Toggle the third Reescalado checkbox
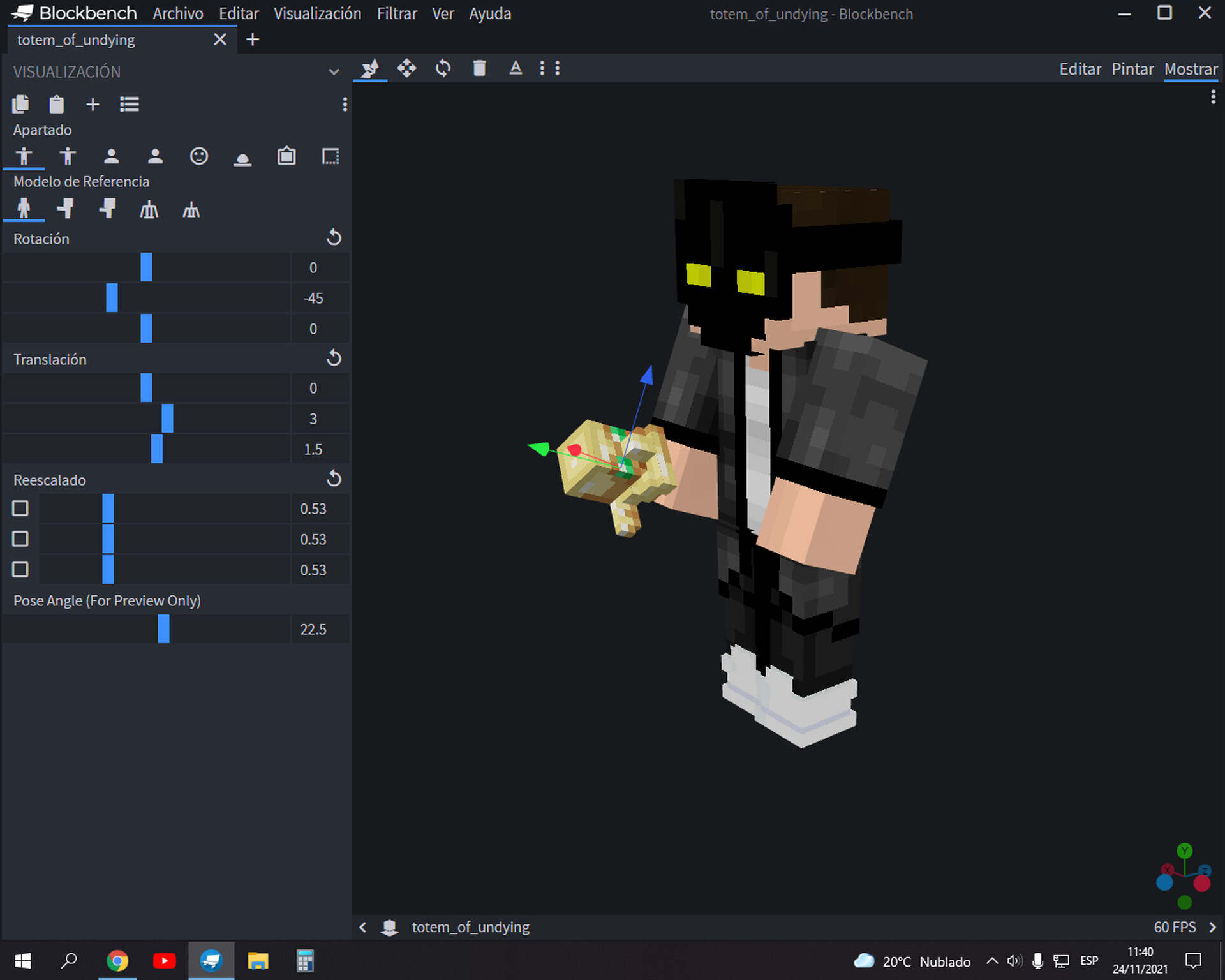The image size is (1225, 980). 20,569
